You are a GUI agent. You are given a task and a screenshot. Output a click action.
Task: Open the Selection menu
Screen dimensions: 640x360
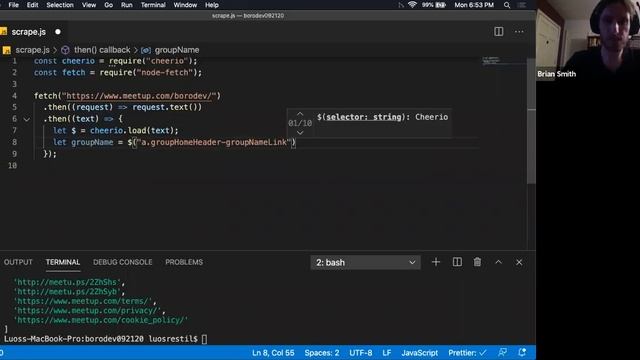pyautogui.click(x=60, y=5)
